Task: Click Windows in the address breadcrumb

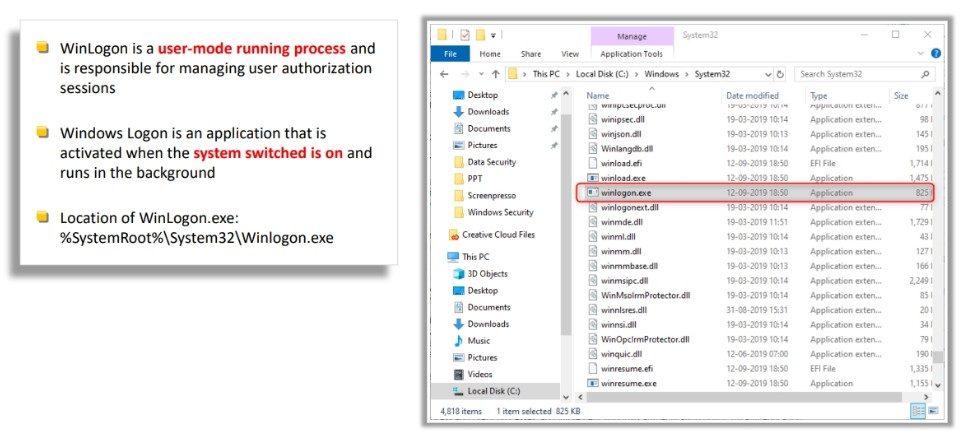Action: pyautogui.click(x=662, y=74)
